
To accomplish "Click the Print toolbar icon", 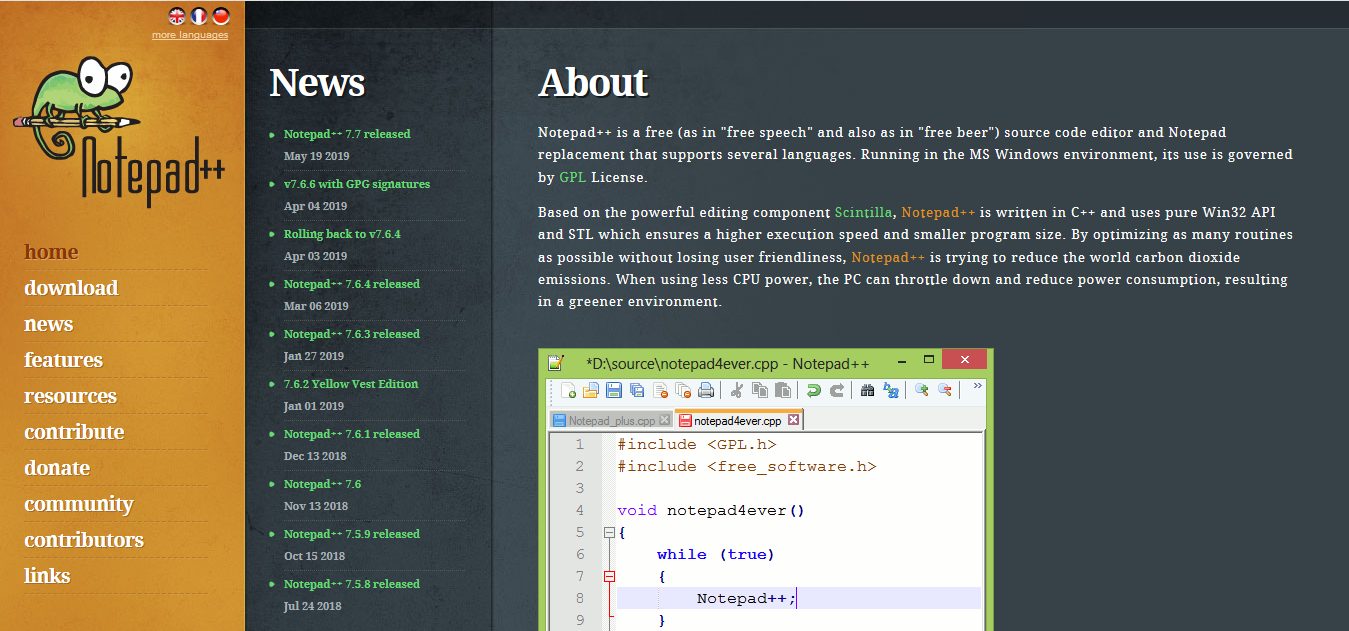I will 706,390.
